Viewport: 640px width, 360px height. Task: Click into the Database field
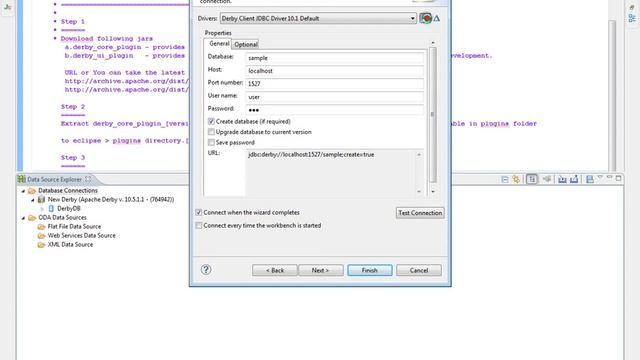click(334, 58)
